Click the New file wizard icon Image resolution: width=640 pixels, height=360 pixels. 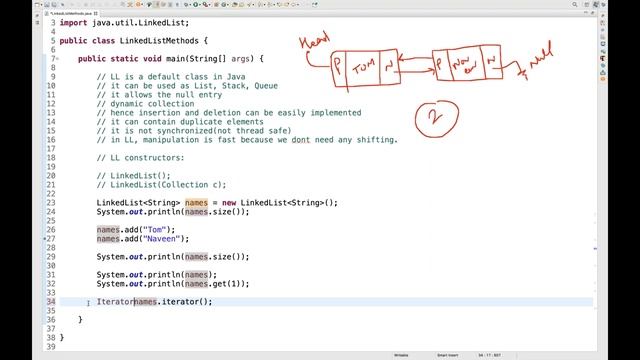[x=37, y=4]
